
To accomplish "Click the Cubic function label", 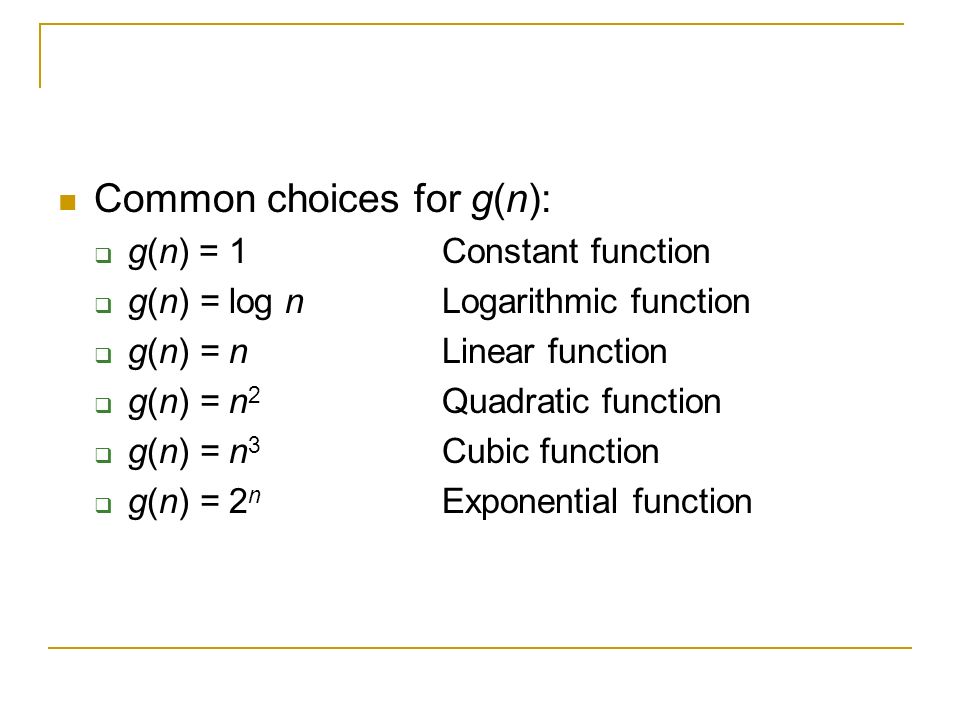I will click(550, 452).
